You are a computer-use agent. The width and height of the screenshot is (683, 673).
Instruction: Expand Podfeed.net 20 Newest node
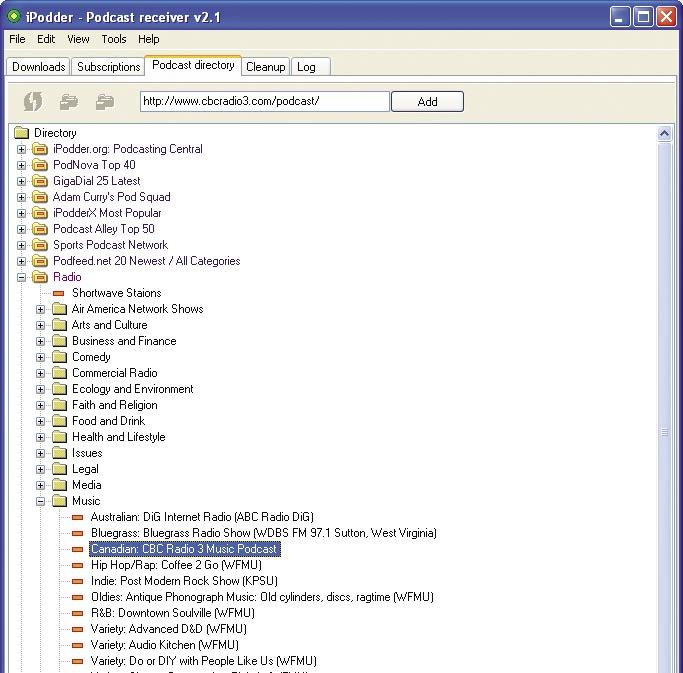coord(21,261)
